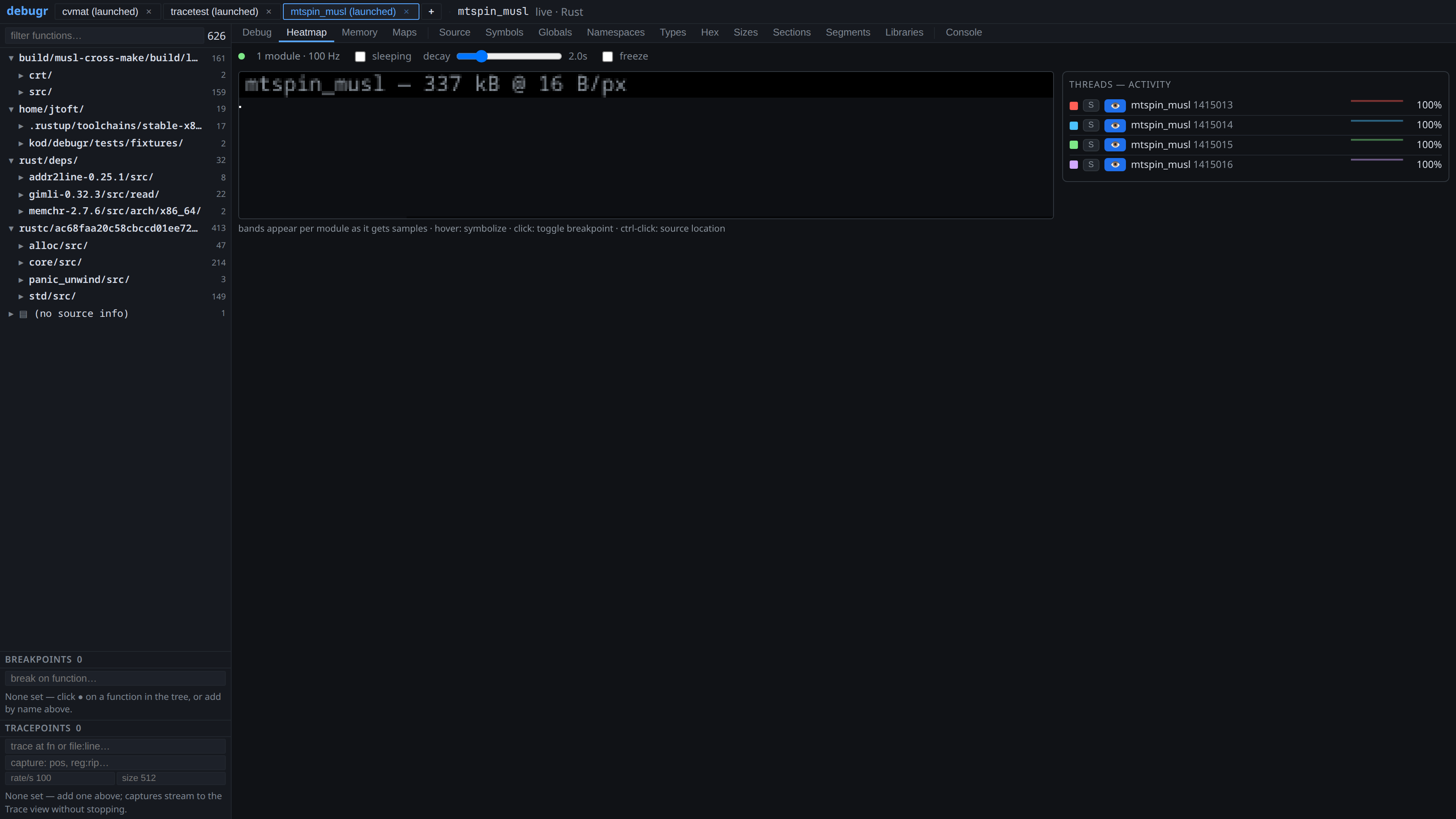Toggle visibility eye for thread 1415013

(1115, 105)
